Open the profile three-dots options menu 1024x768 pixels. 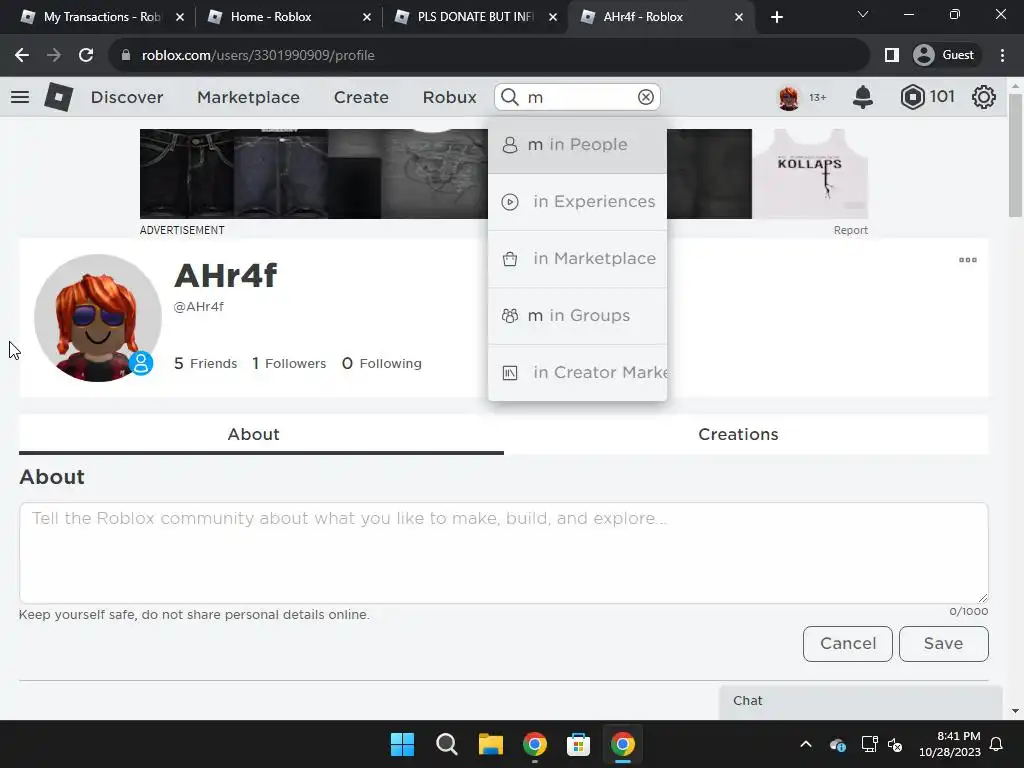coord(968,260)
